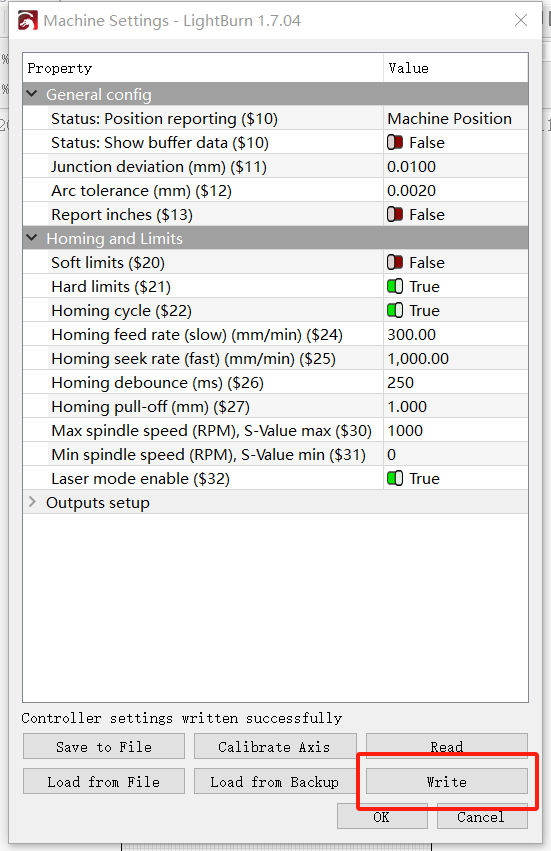Toggle Homing cycle ($22) switch
The width and height of the screenshot is (551, 851).
(x=395, y=310)
